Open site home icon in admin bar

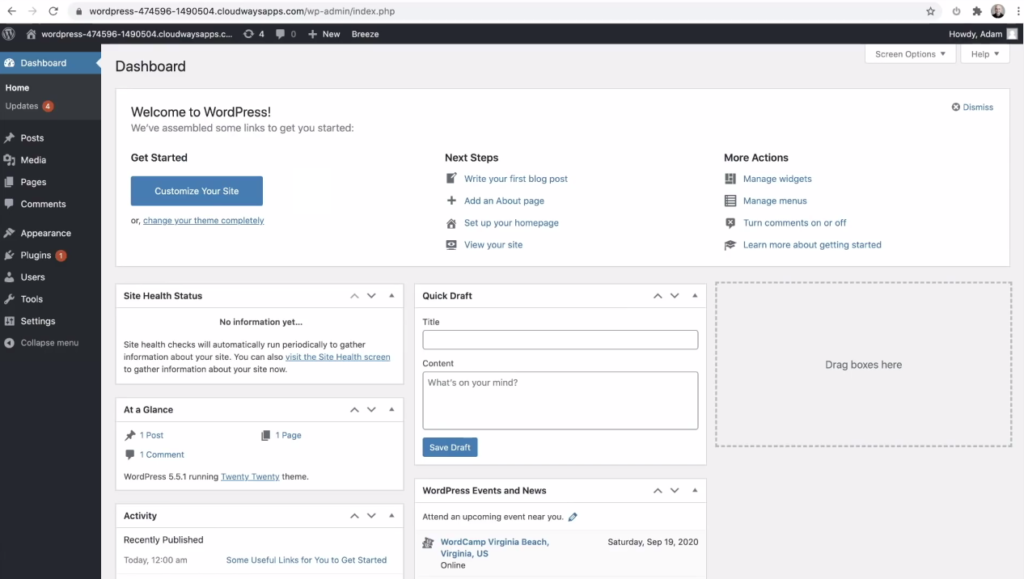tap(31, 34)
